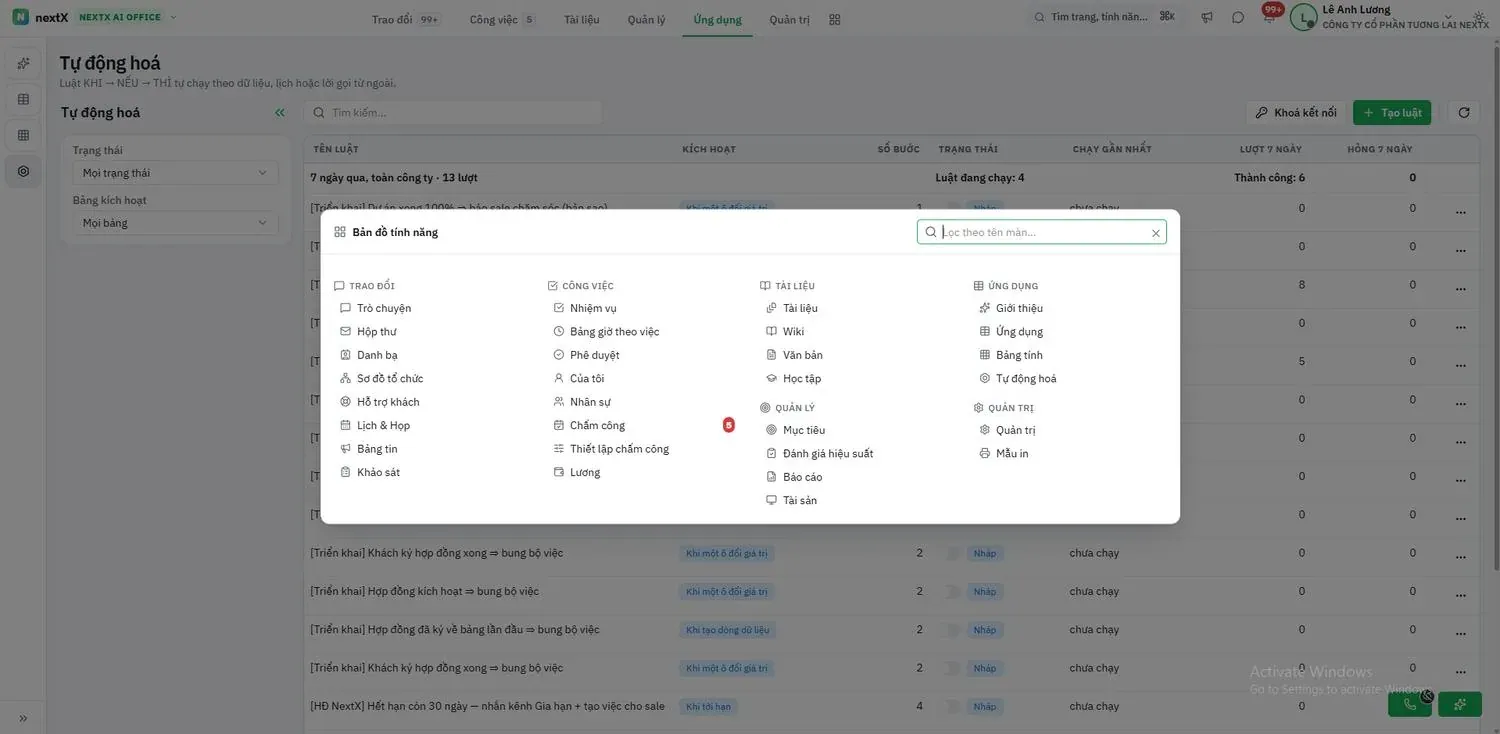Click Tạo luật button
The width and height of the screenshot is (1500, 734).
1392,113
